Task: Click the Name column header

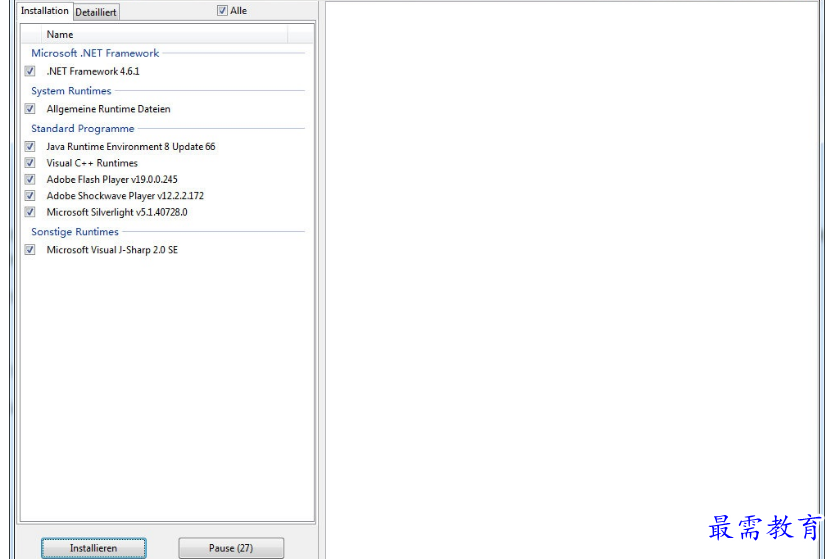Action: [x=165, y=34]
